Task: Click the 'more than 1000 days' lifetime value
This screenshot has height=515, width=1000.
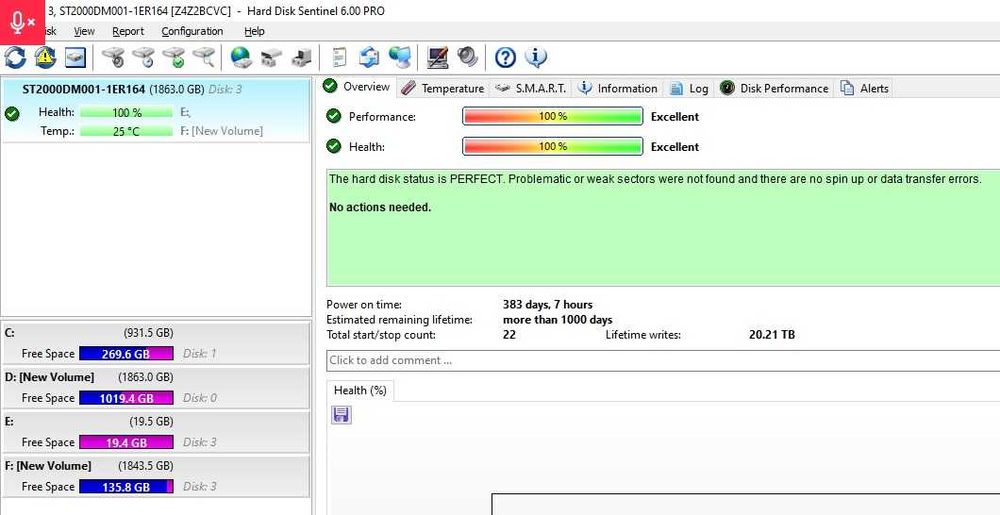Action: [x=557, y=320]
